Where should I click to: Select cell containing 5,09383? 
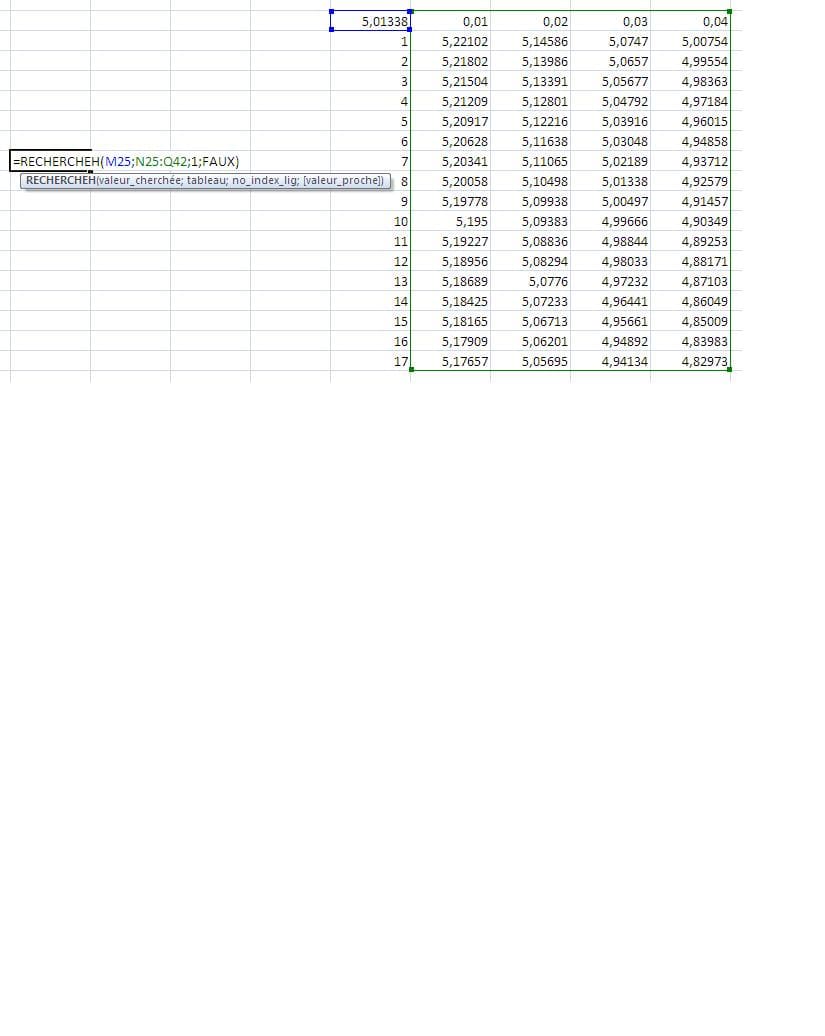pyautogui.click(x=530, y=221)
